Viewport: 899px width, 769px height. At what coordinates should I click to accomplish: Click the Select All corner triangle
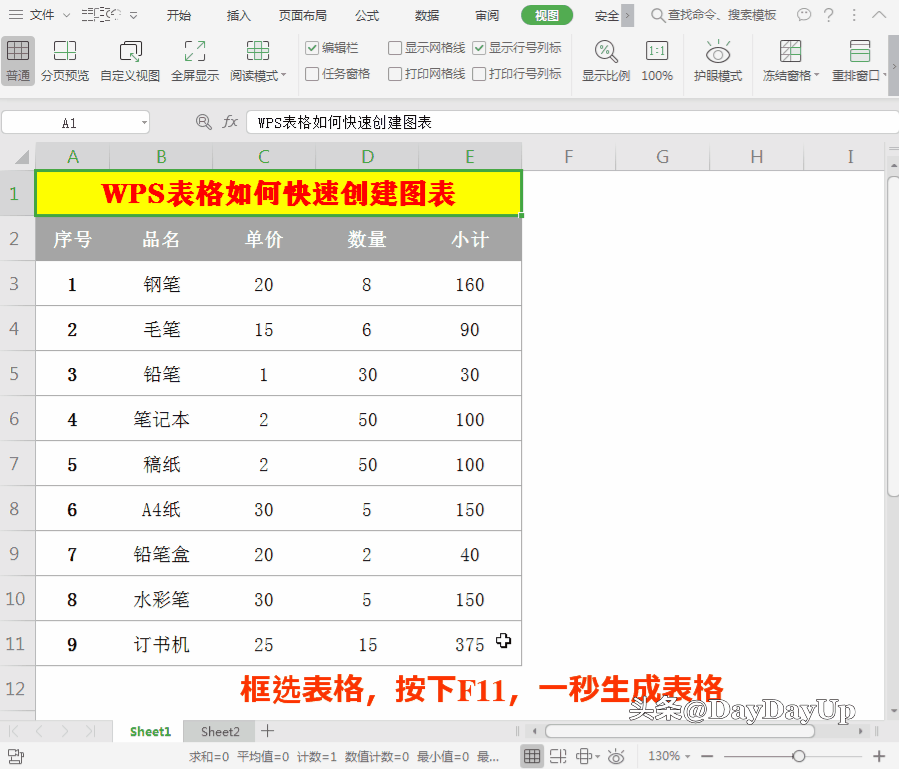tap(21, 157)
